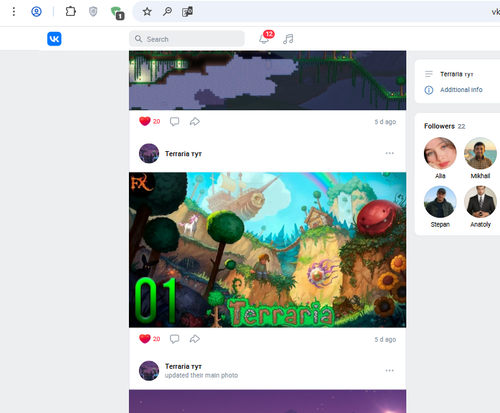Viewport: 500px width, 413px height.
Task: Open the Terraria 01 artwork image
Action: (267, 250)
